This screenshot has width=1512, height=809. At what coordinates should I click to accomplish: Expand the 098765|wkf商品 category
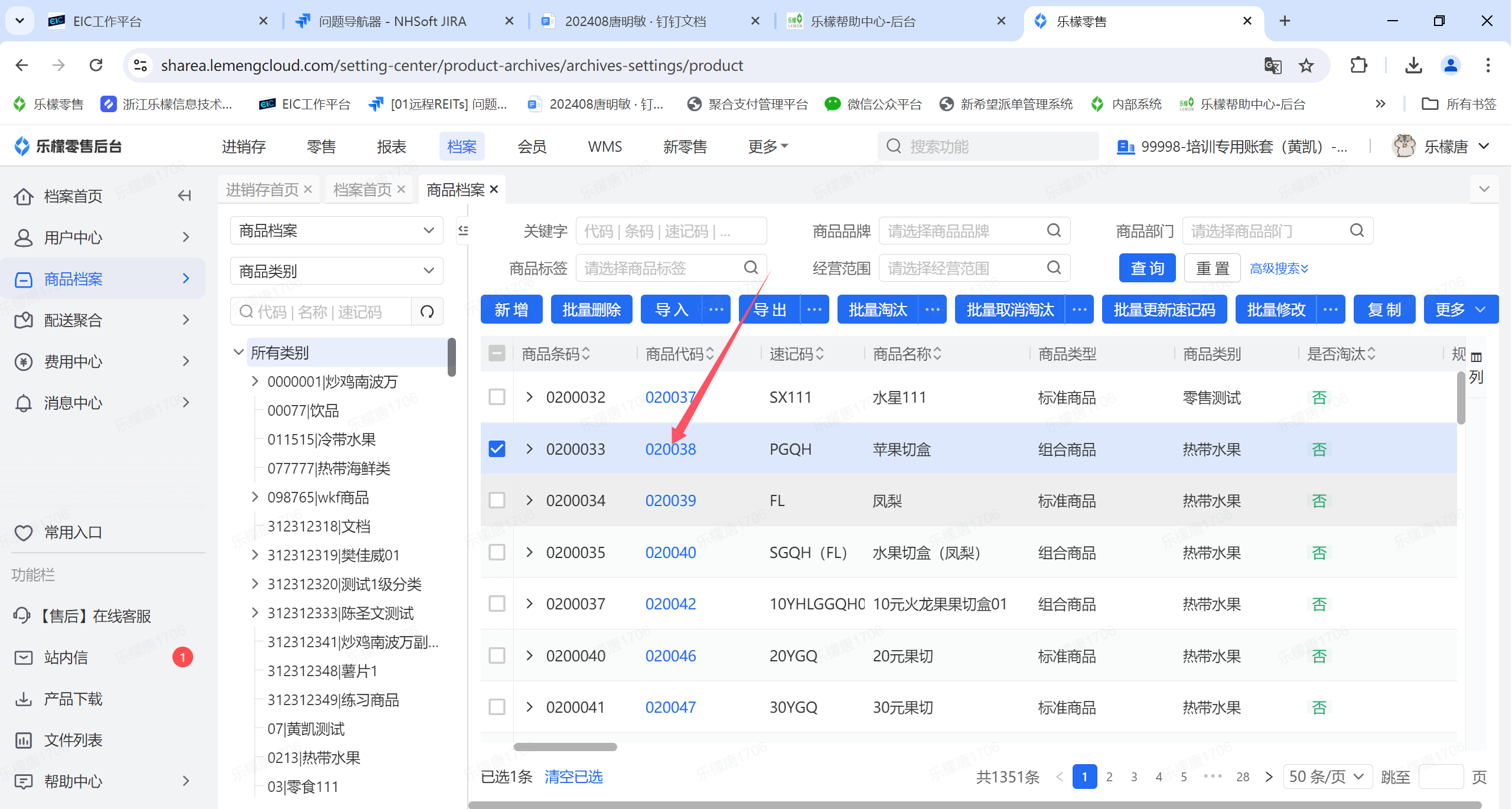(255, 497)
